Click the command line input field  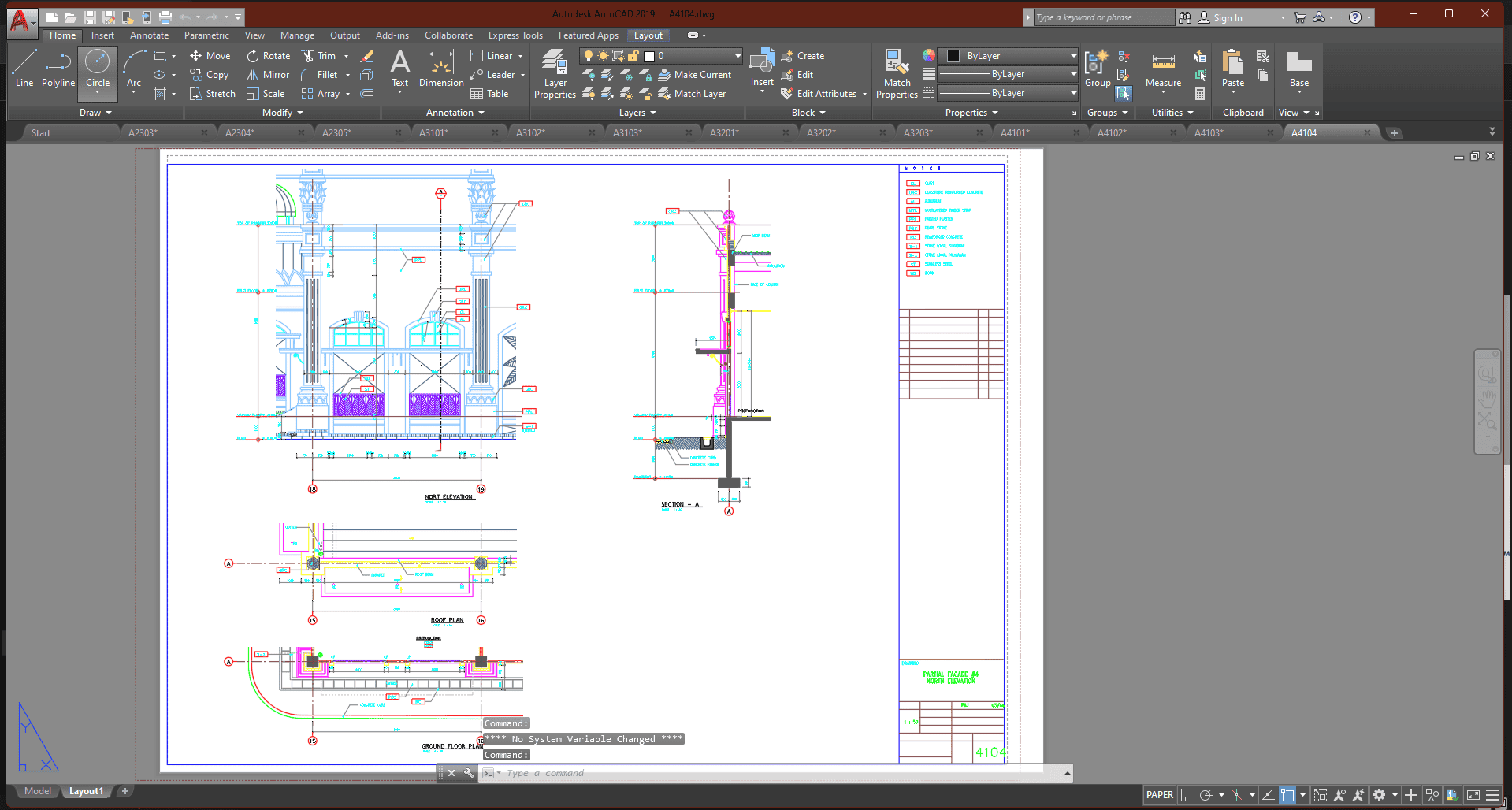(780, 773)
